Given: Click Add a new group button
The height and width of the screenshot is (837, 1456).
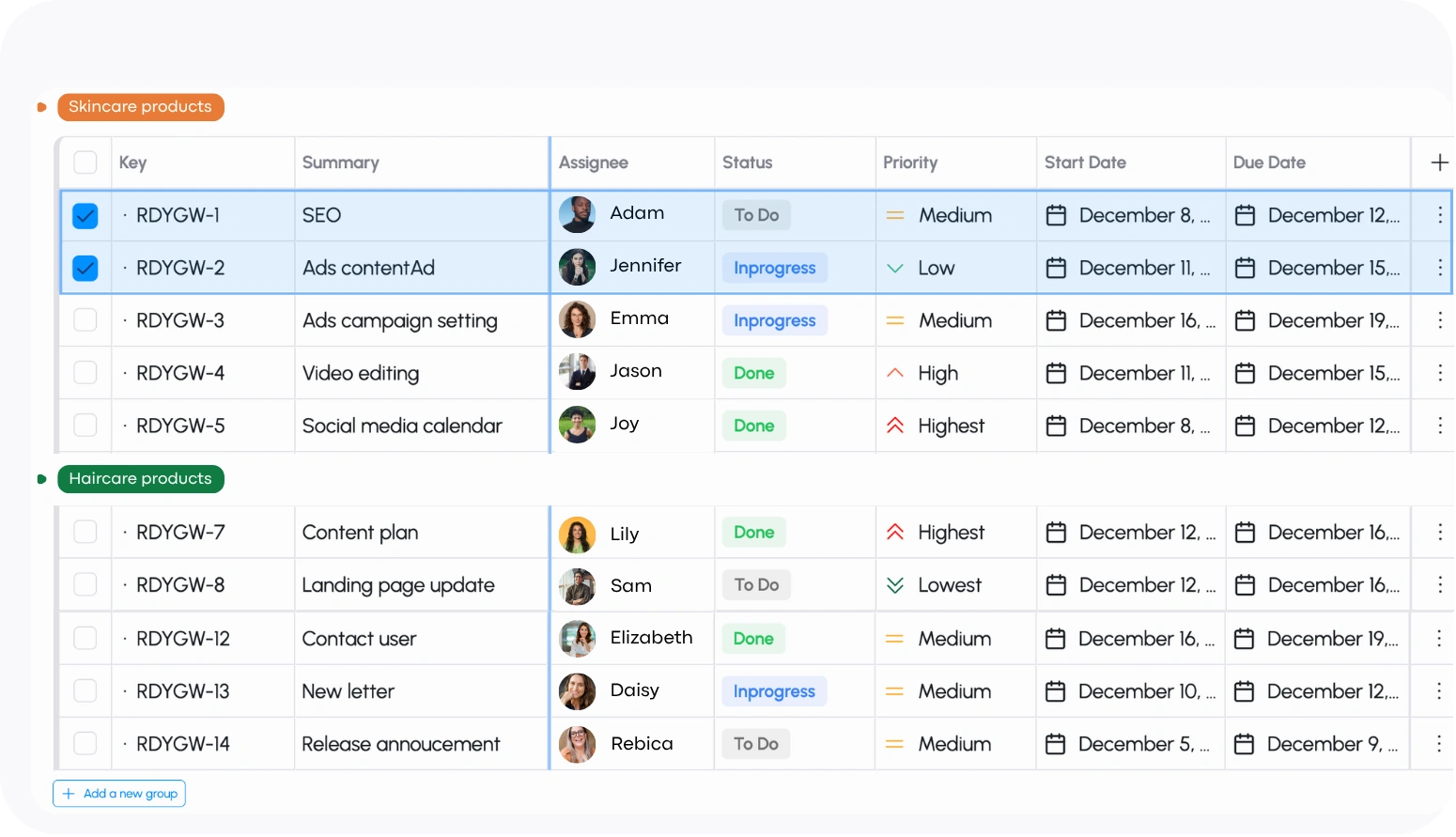Looking at the screenshot, I should point(119,794).
